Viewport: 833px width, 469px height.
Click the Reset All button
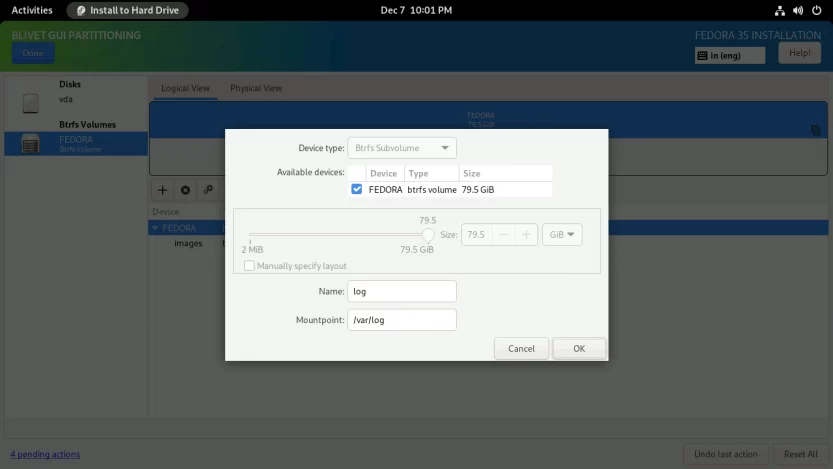point(801,454)
